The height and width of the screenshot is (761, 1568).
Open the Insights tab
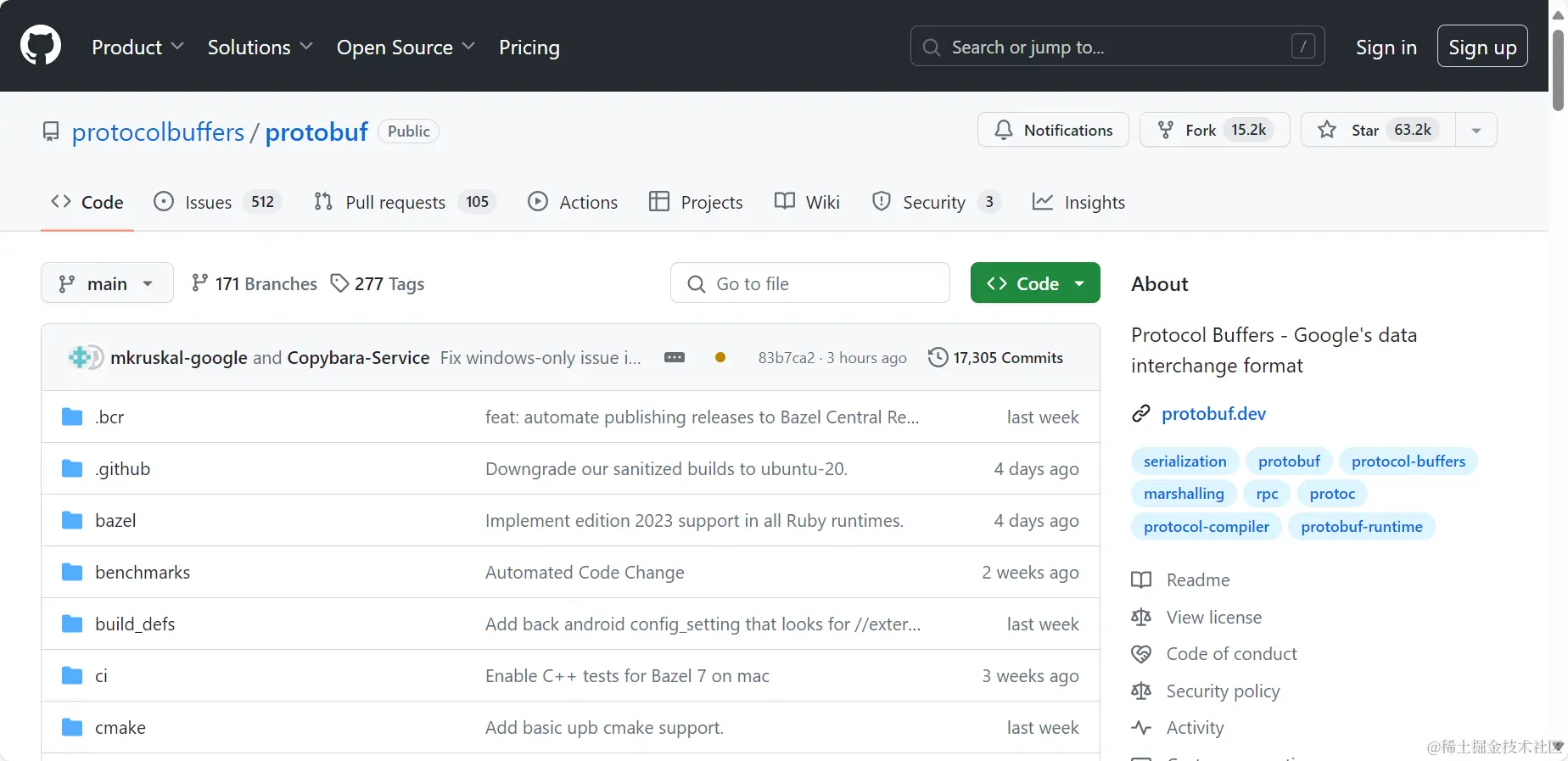pos(1078,202)
